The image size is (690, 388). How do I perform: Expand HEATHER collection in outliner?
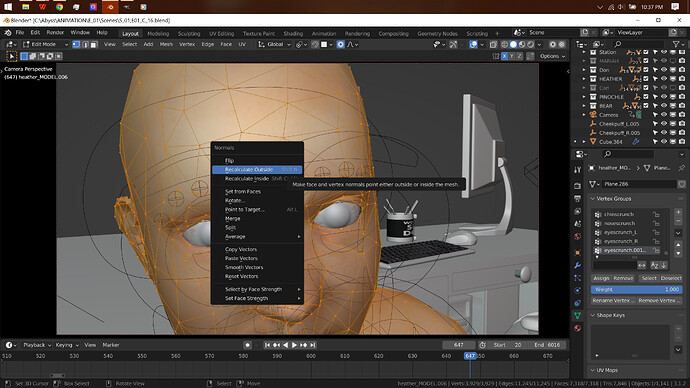pyautogui.click(x=584, y=79)
